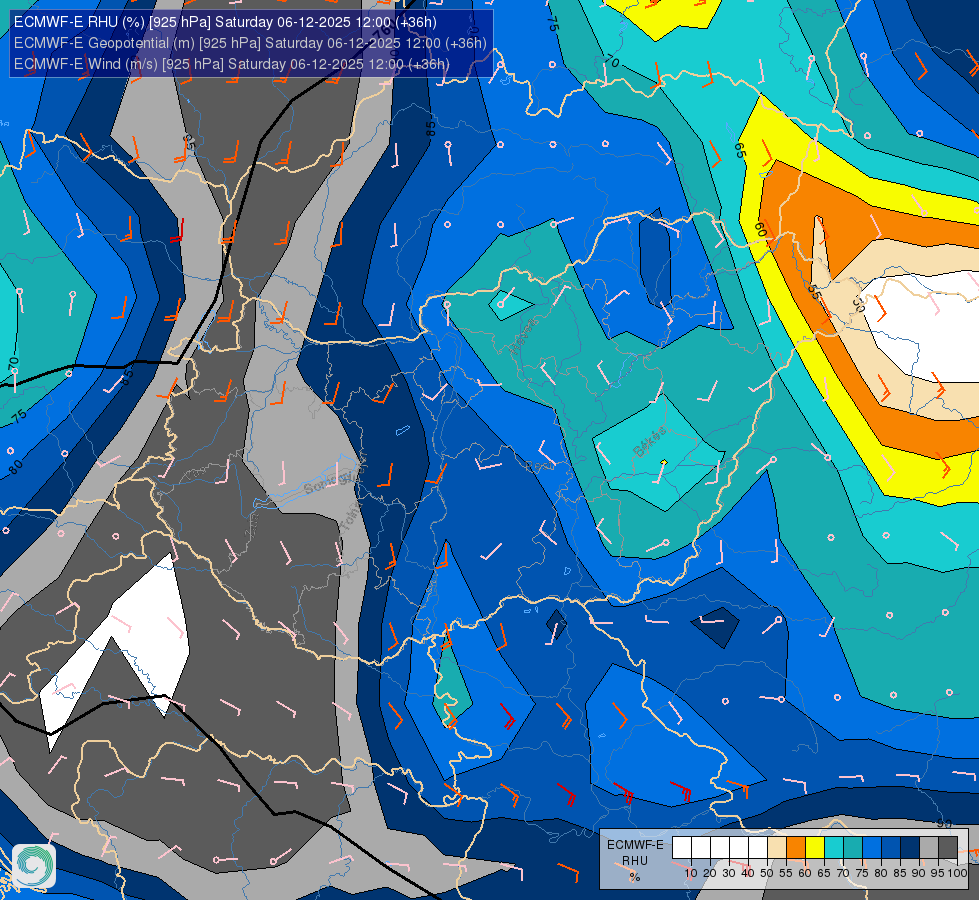Pick the medium blue 80–85 legend swatch

pos(891,848)
